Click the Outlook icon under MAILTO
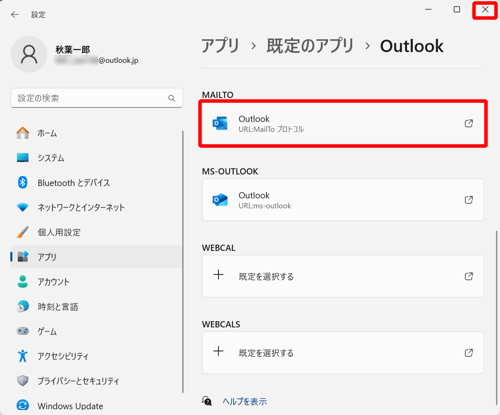The width and height of the screenshot is (500, 415). (x=220, y=123)
